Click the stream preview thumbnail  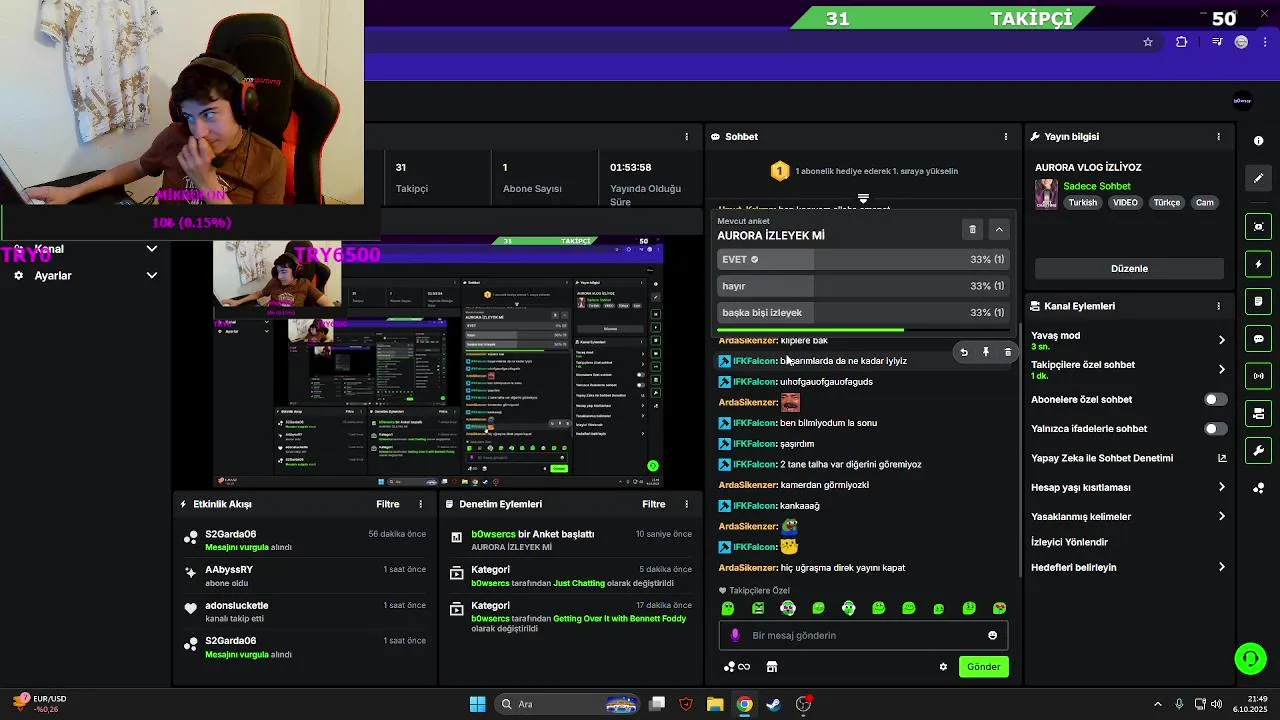(x=439, y=362)
